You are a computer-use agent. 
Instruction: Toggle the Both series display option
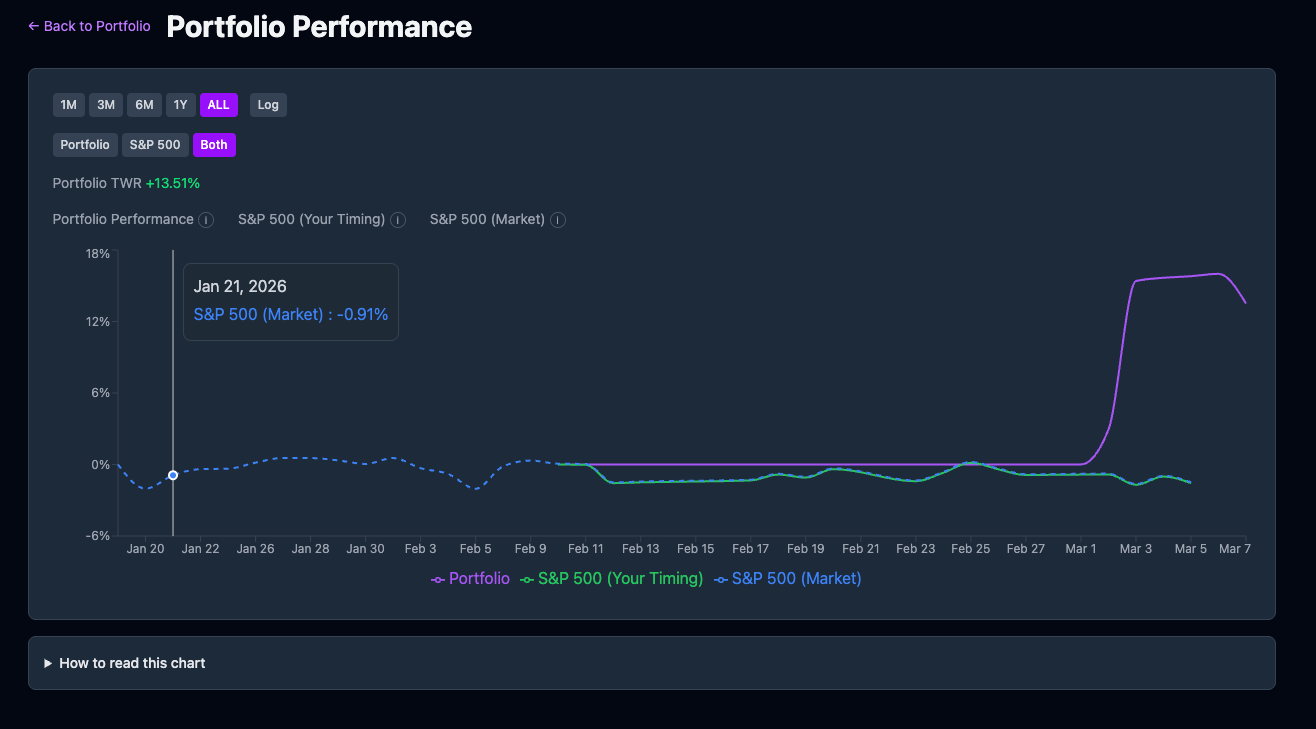click(x=214, y=144)
